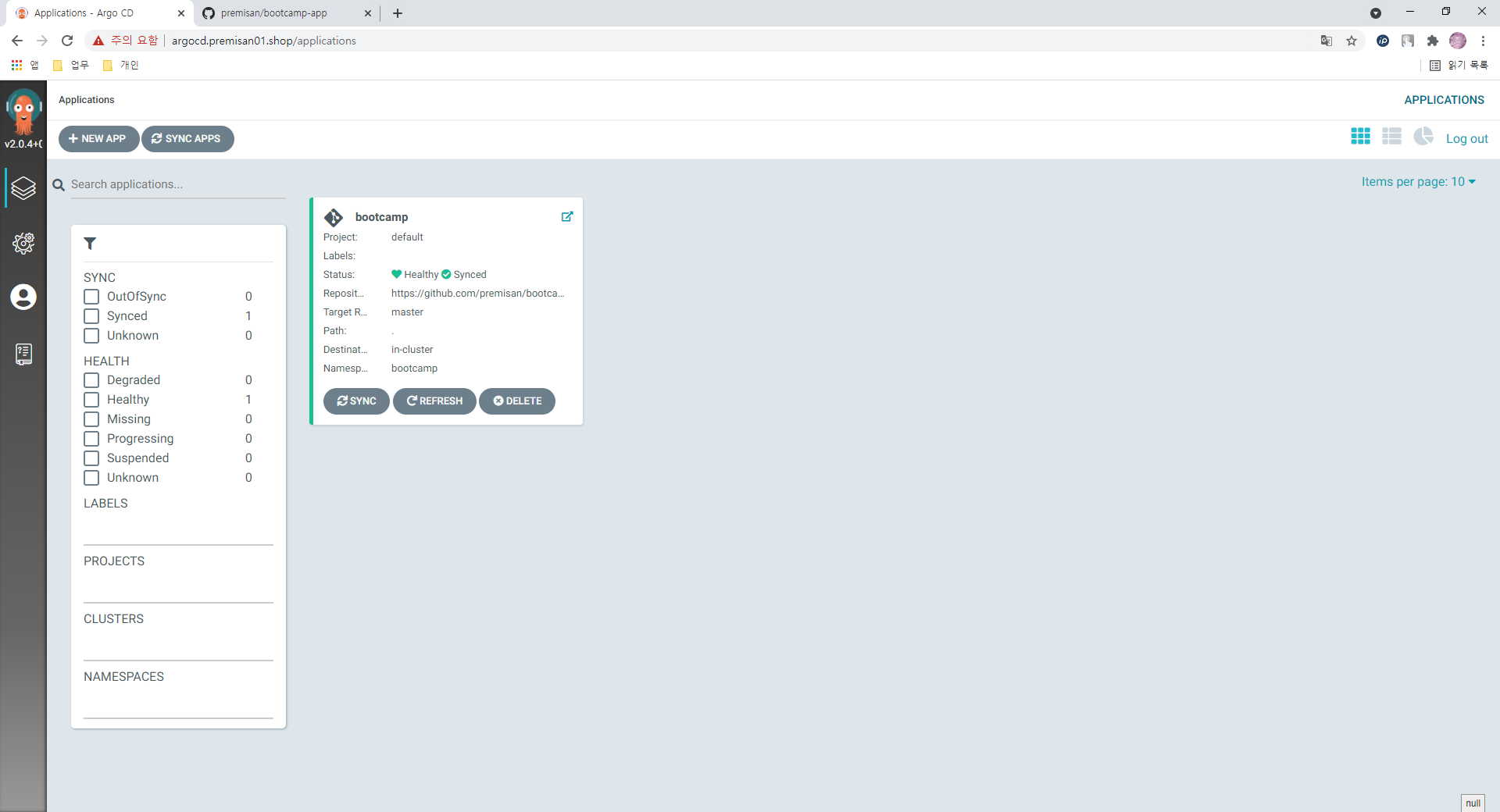Click the null badge at bottom corner
1500x812 pixels.
(x=1473, y=803)
